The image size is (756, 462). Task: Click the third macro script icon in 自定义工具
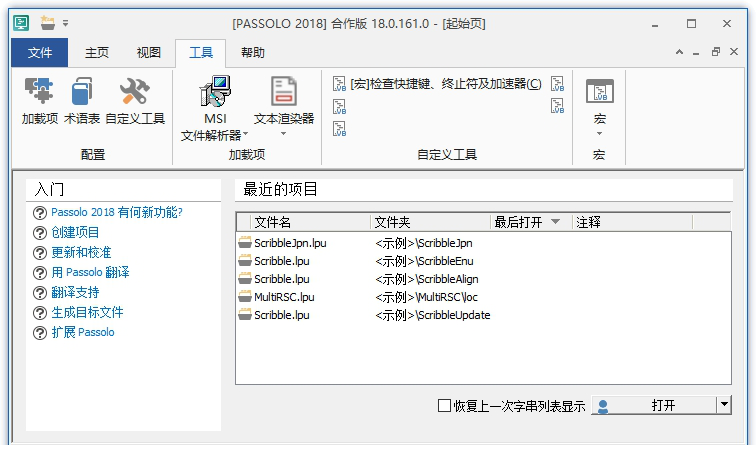pos(339,129)
